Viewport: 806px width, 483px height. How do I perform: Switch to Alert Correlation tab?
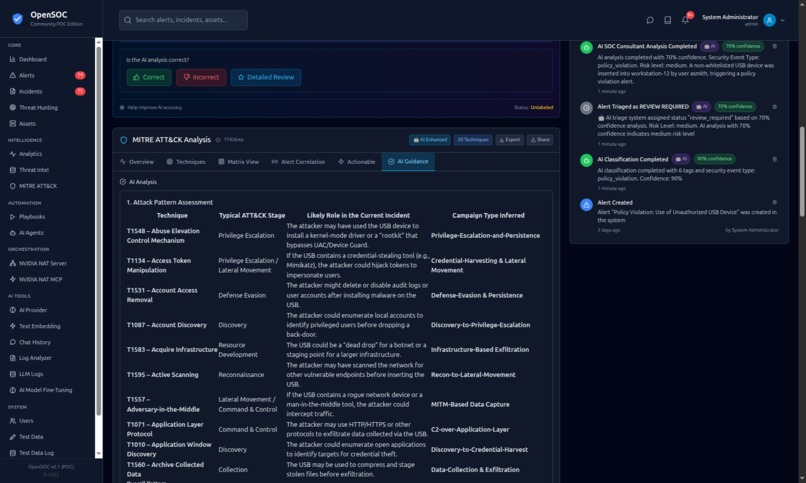[298, 162]
